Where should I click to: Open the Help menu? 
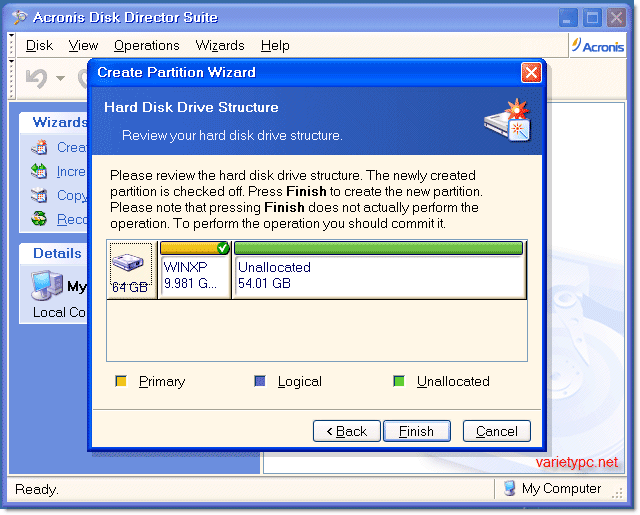pyautogui.click(x=275, y=45)
